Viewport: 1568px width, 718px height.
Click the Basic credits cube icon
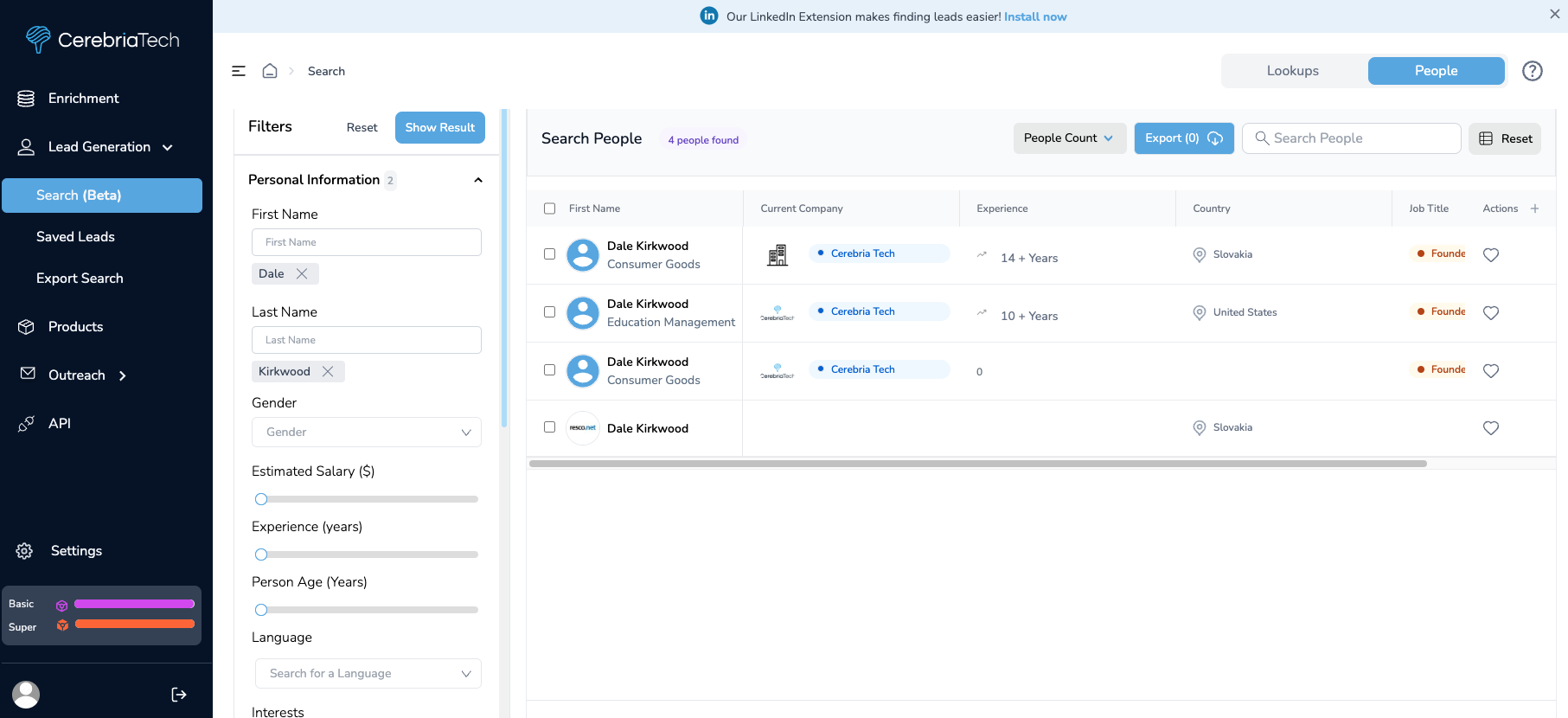(61, 606)
